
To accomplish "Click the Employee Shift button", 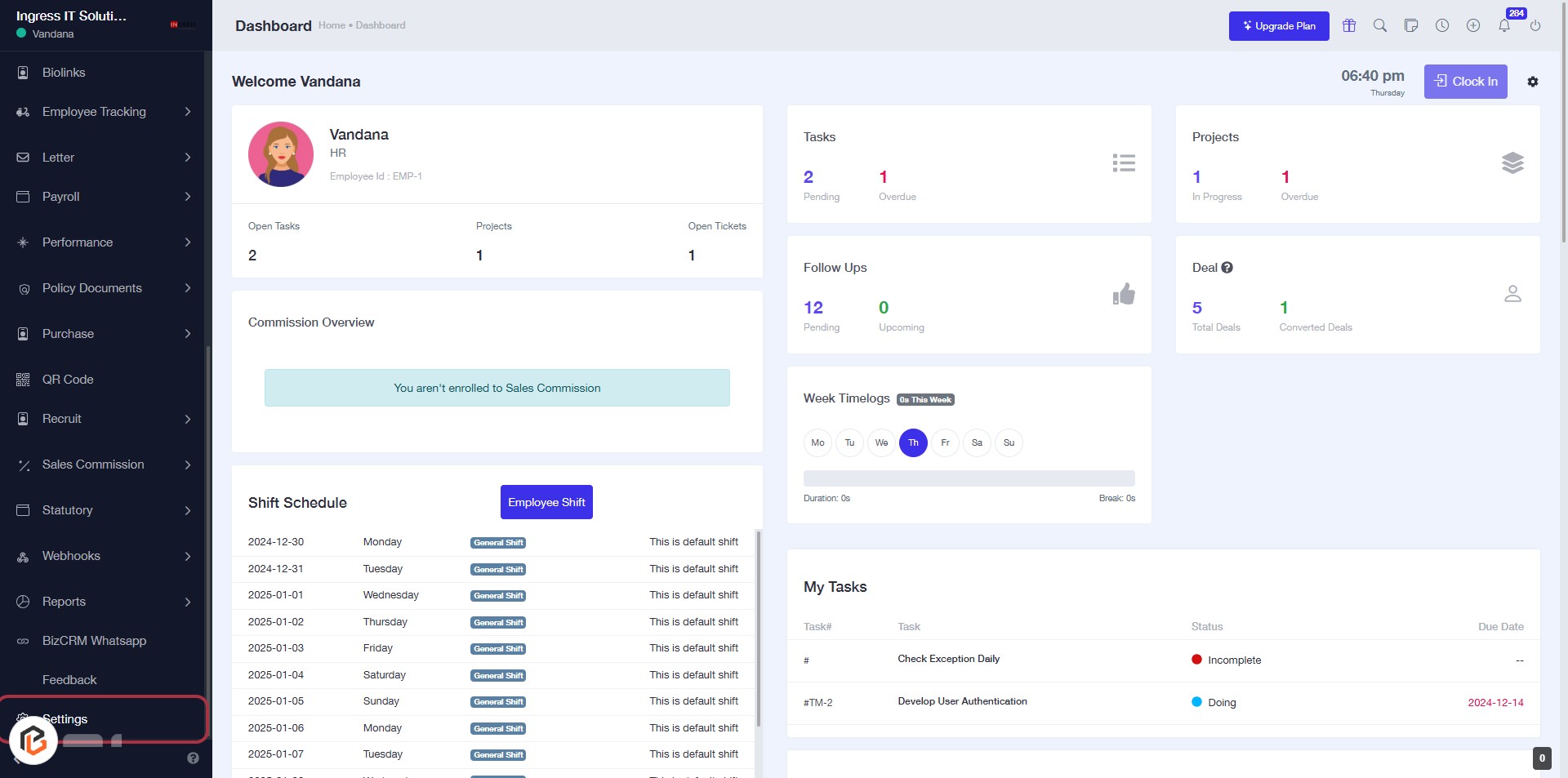I will point(546,502).
